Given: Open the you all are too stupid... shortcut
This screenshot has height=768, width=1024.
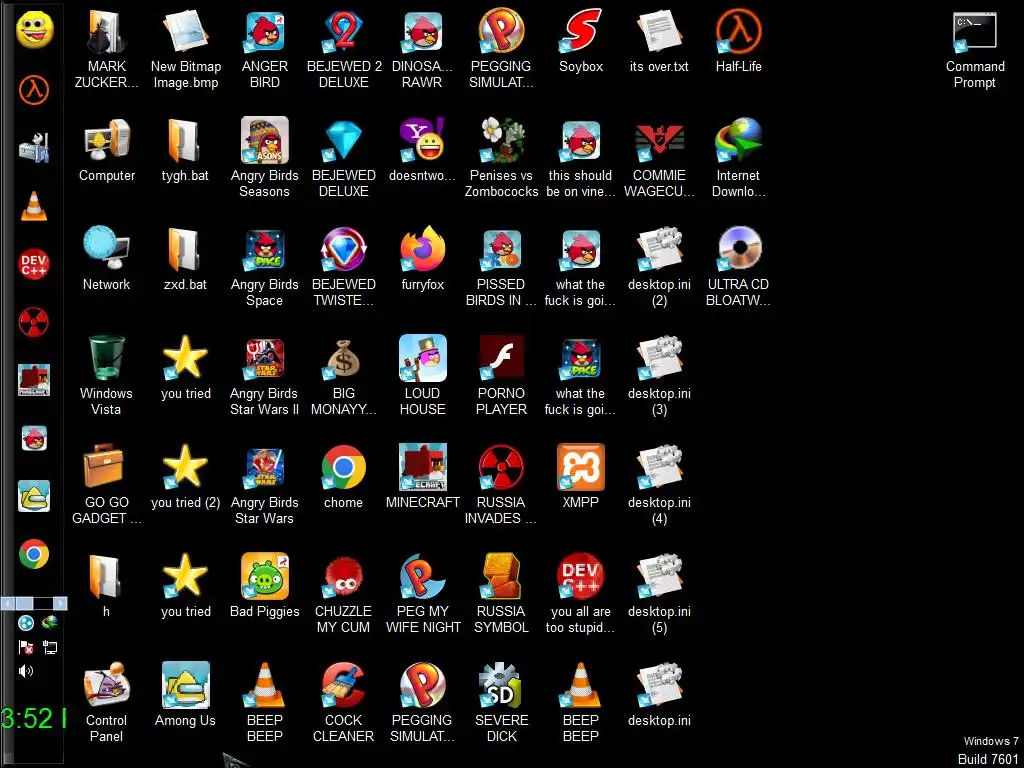Looking at the screenshot, I should [x=581, y=594].
